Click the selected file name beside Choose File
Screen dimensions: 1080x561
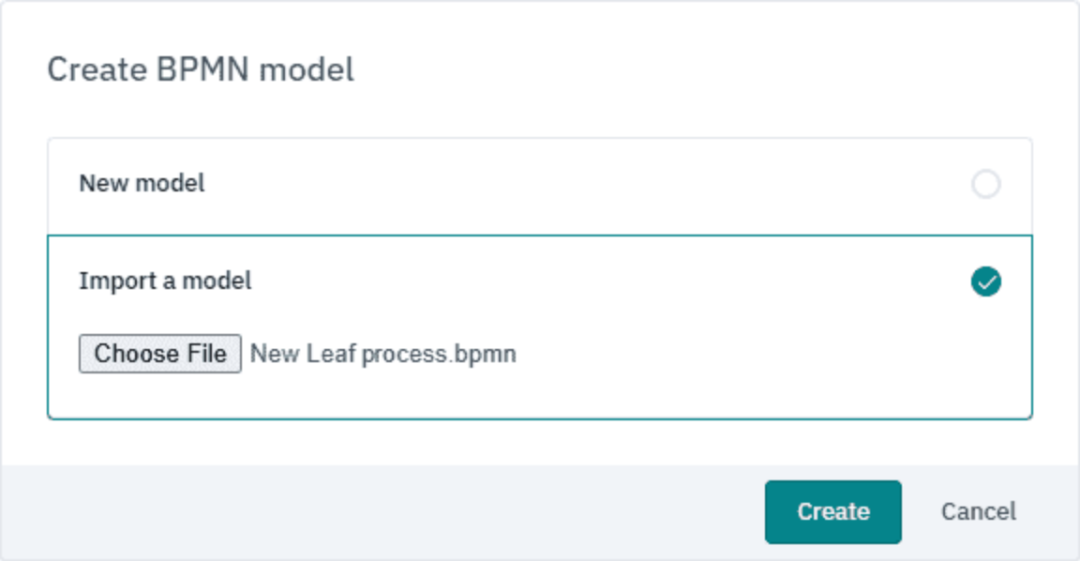click(x=383, y=354)
